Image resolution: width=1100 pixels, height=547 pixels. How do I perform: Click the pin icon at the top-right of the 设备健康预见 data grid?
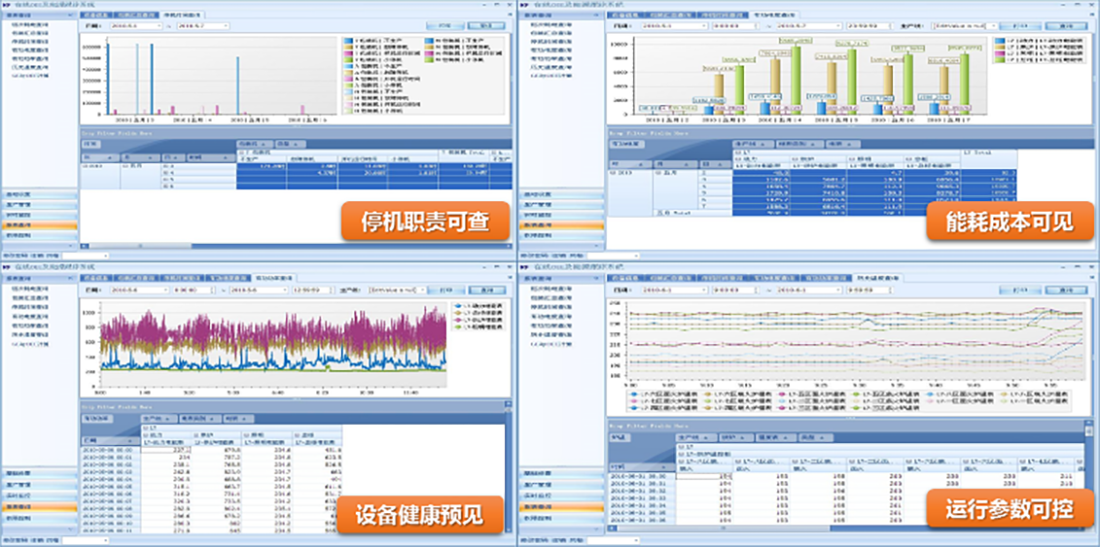point(508,405)
